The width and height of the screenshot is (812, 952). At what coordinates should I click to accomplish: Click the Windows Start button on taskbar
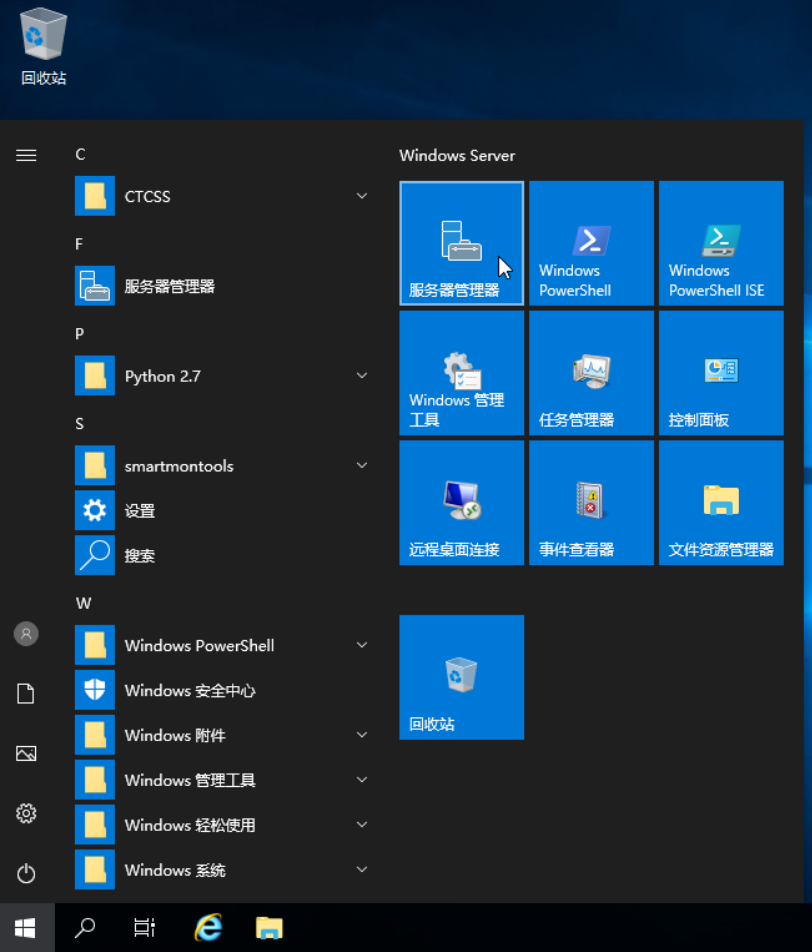click(26, 928)
